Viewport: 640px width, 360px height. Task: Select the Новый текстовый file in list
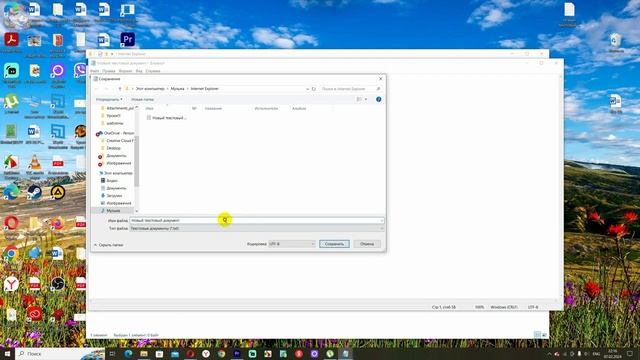pos(167,118)
